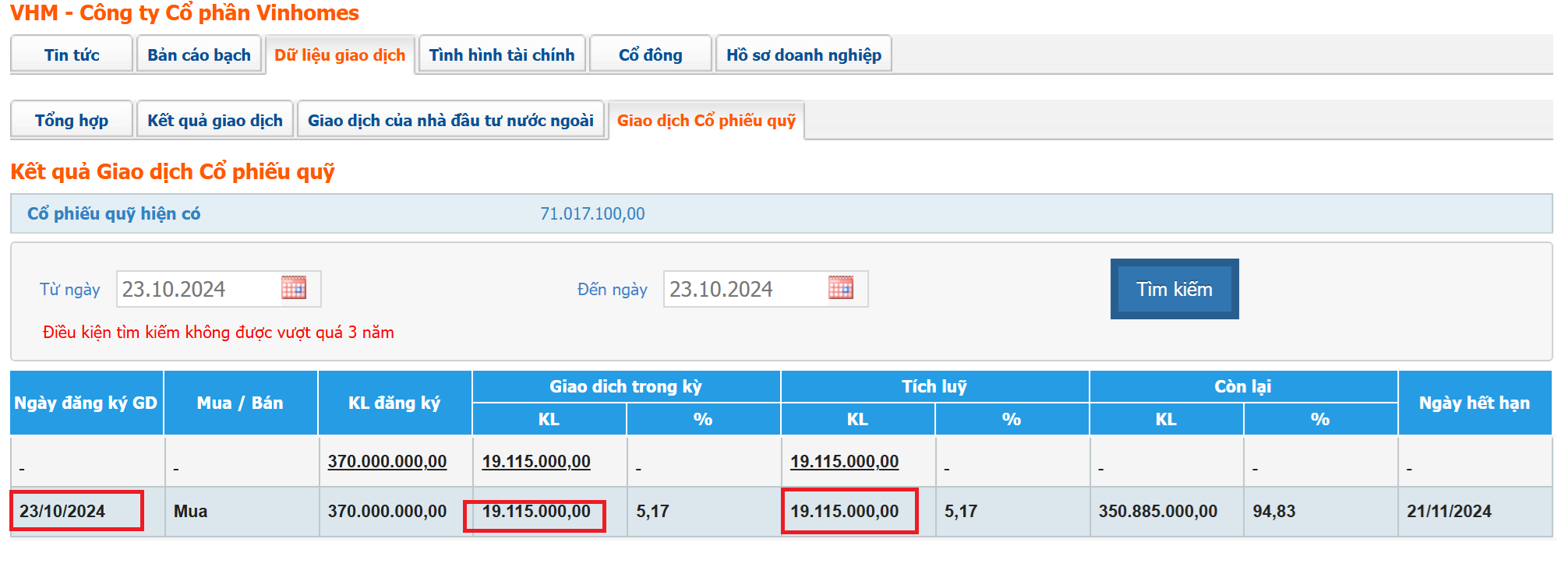Open calendar picker for Từ ngày

click(294, 287)
